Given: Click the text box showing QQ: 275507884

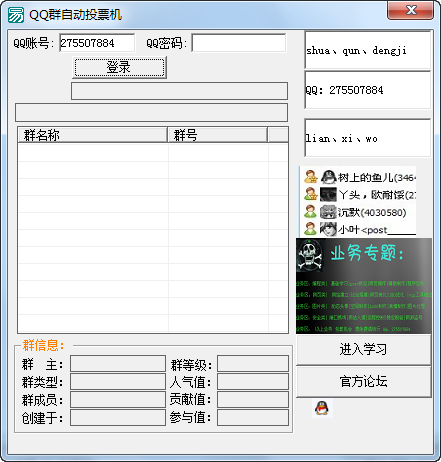Looking at the screenshot, I should coord(368,90).
